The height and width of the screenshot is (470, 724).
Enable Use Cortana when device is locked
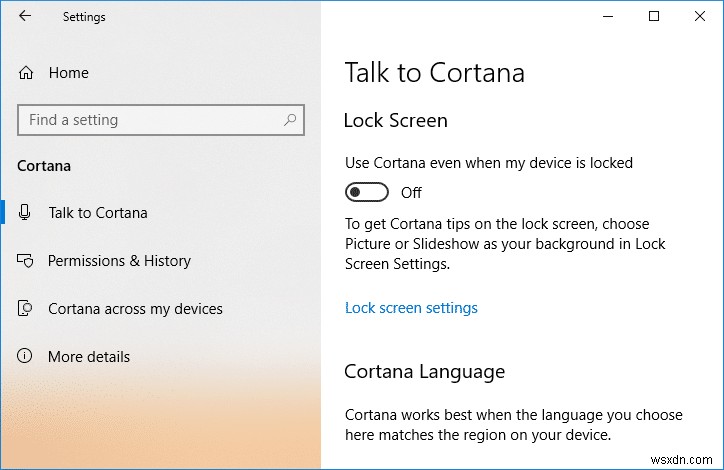[367, 192]
